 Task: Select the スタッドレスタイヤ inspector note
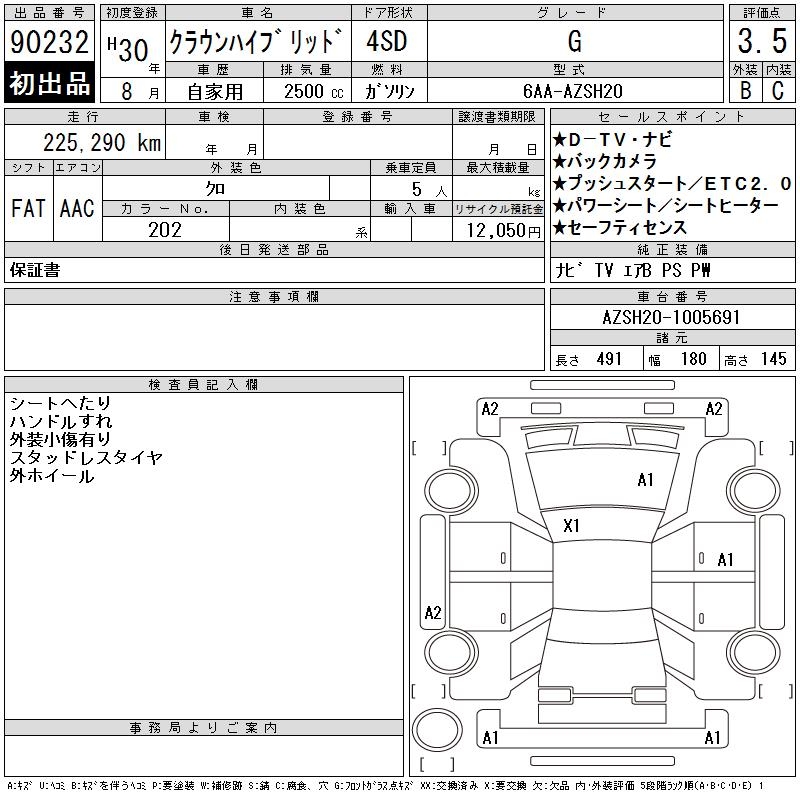click(86, 457)
